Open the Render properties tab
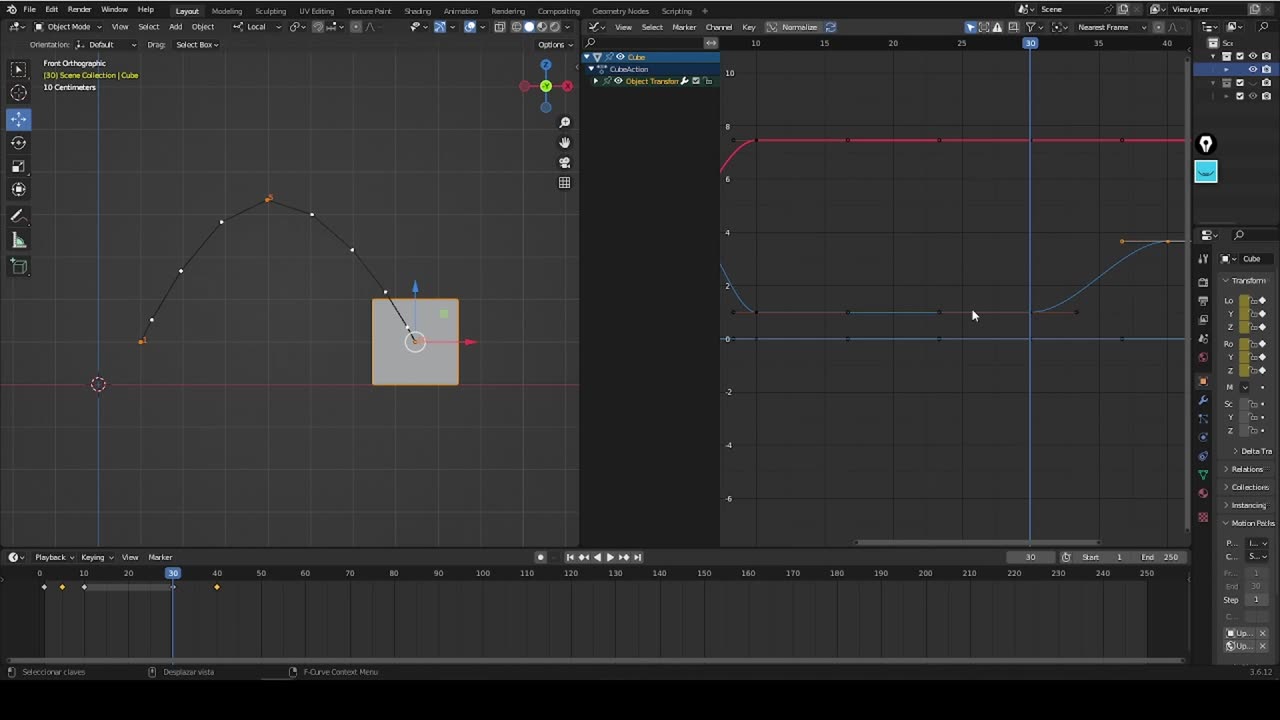This screenshot has width=1280, height=720. 1203,281
